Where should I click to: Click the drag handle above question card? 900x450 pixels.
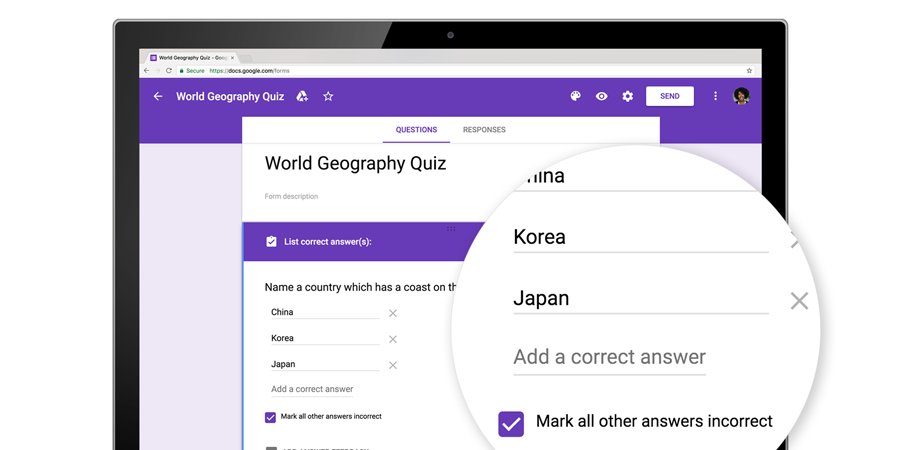451,228
